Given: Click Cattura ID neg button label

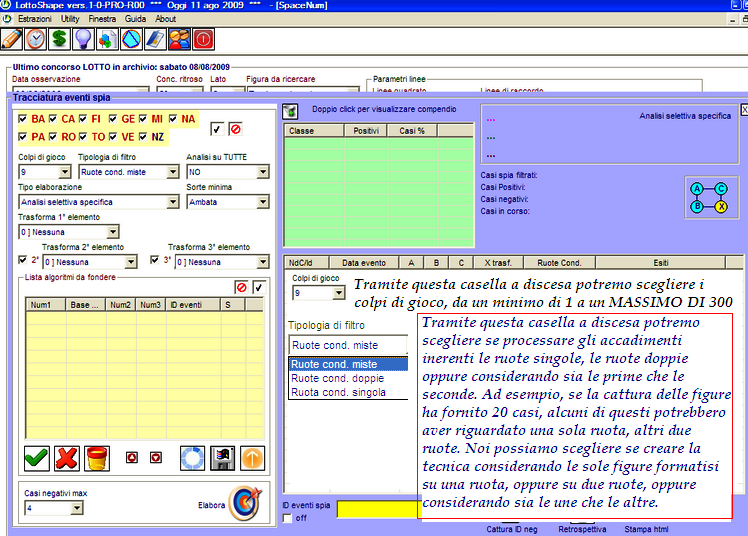Looking at the screenshot, I should pos(511,529).
